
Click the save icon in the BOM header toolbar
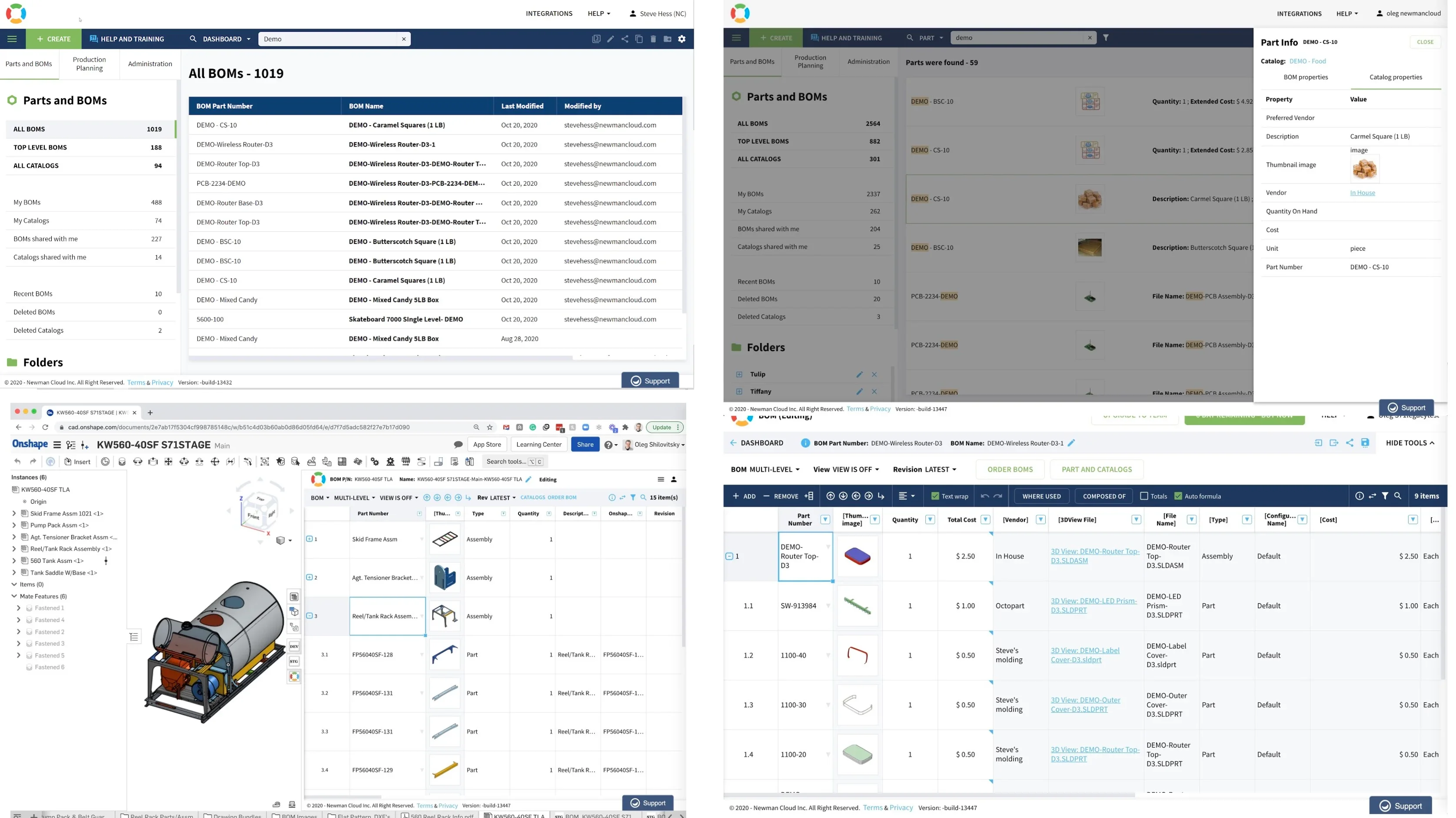(1365, 443)
